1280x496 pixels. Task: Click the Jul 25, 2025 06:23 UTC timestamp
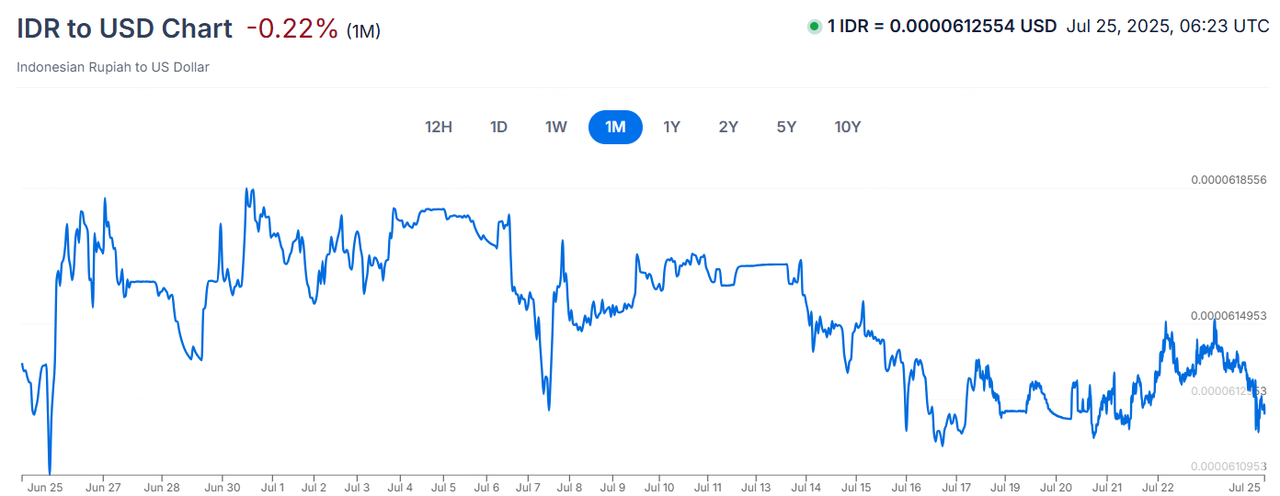coord(1169,27)
